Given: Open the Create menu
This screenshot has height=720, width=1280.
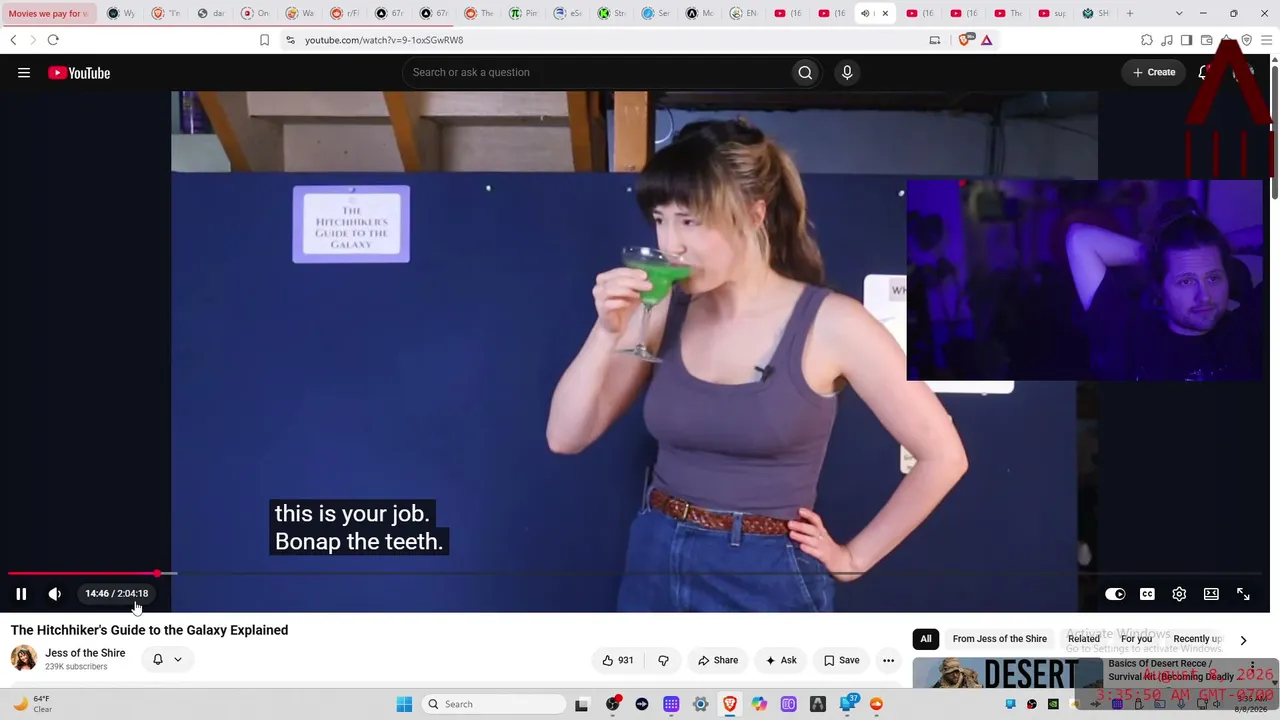Looking at the screenshot, I should pyautogui.click(x=1154, y=72).
